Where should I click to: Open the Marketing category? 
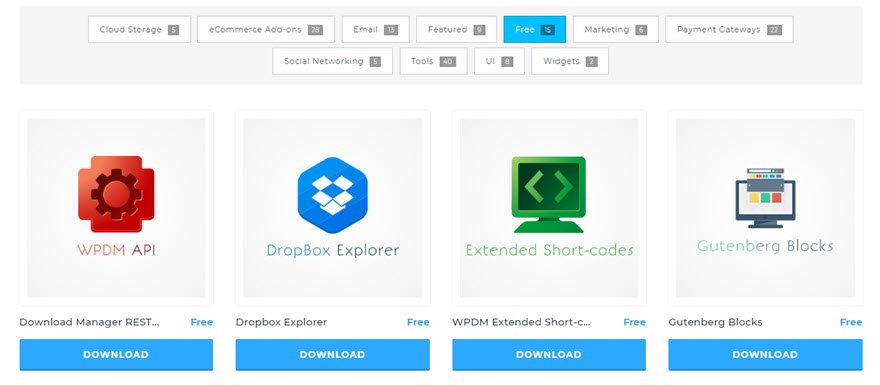coord(616,29)
